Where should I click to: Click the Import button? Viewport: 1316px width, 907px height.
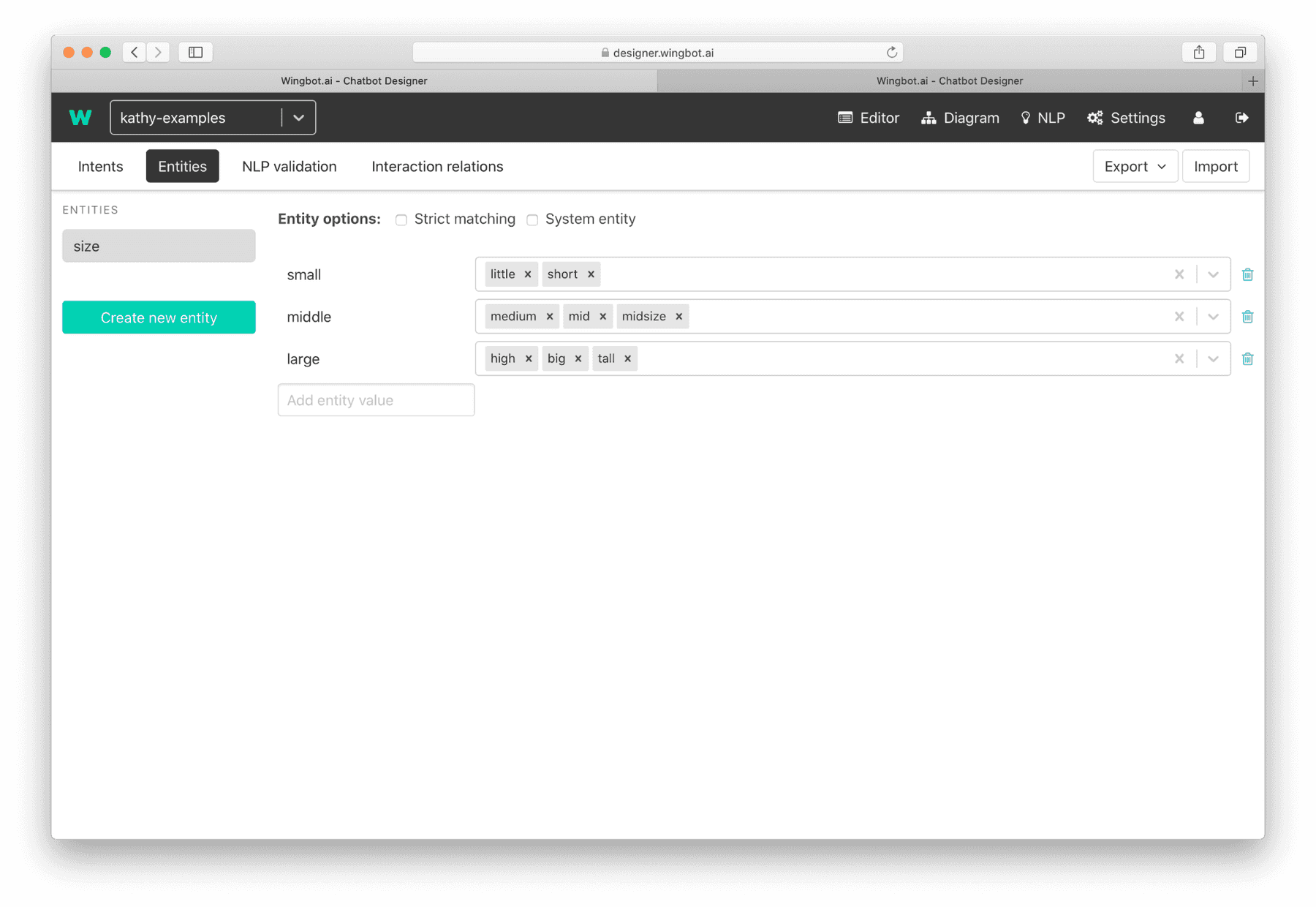[x=1216, y=166]
